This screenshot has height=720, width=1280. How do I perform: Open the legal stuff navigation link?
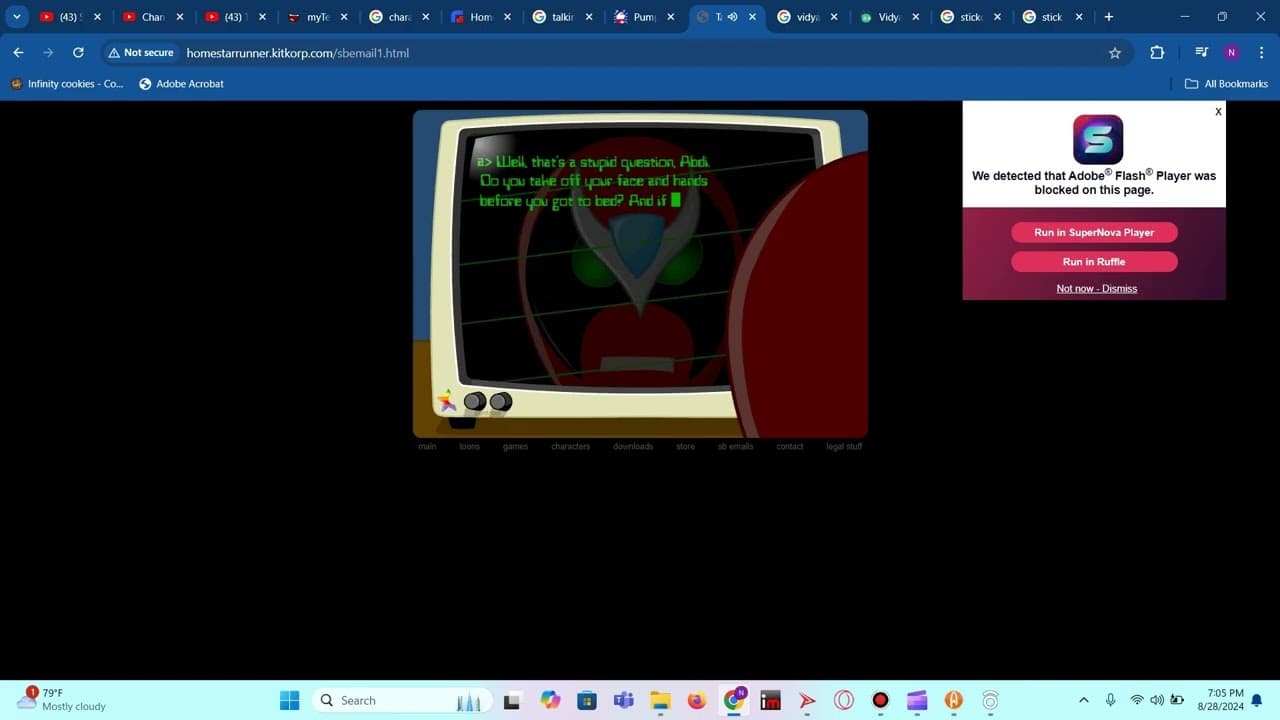coord(844,446)
